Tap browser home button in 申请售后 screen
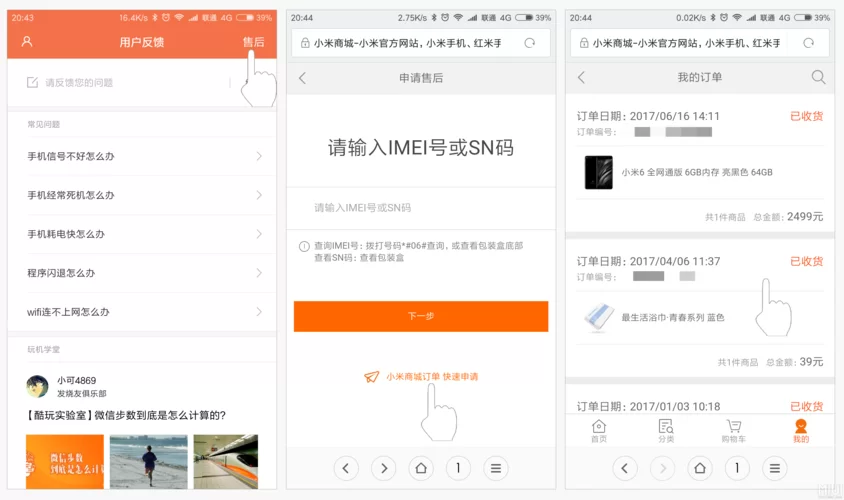 tap(421, 468)
